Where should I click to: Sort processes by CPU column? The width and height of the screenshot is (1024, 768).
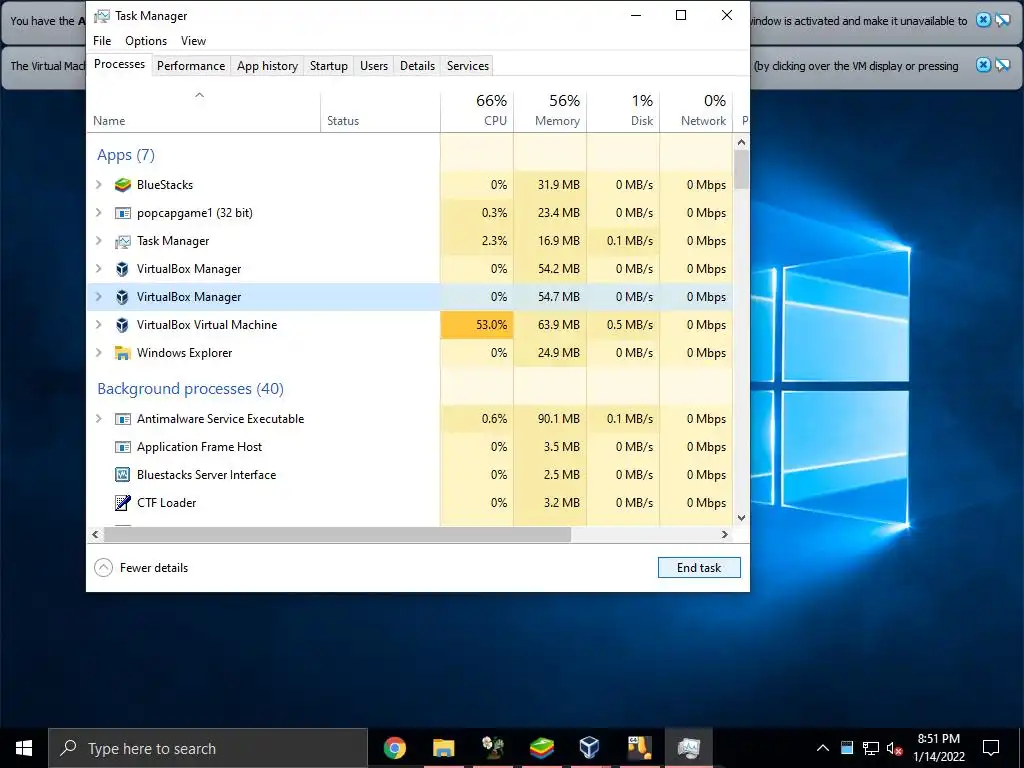(477, 110)
